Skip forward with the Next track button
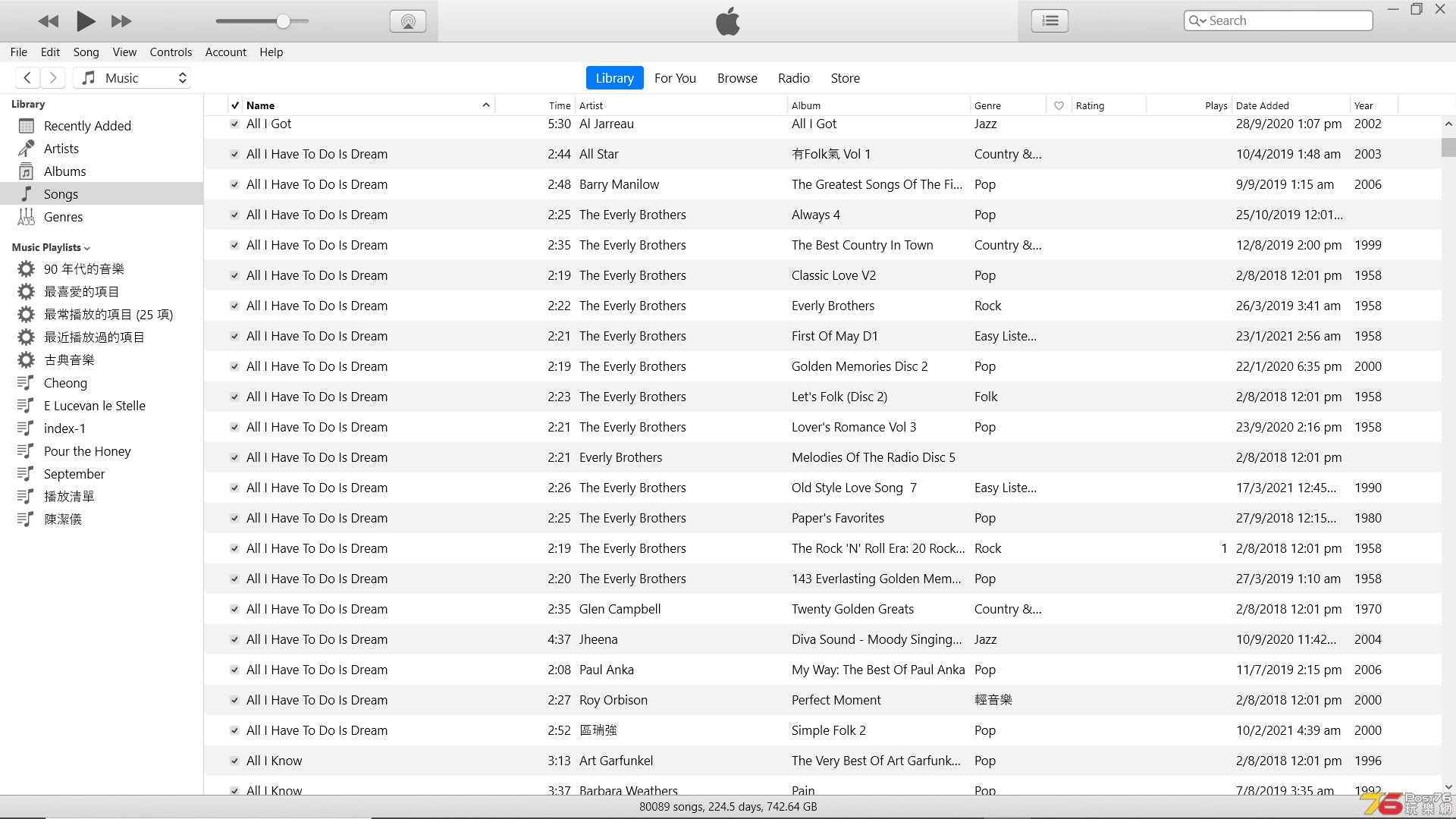The width and height of the screenshot is (1456, 819). (x=121, y=21)
